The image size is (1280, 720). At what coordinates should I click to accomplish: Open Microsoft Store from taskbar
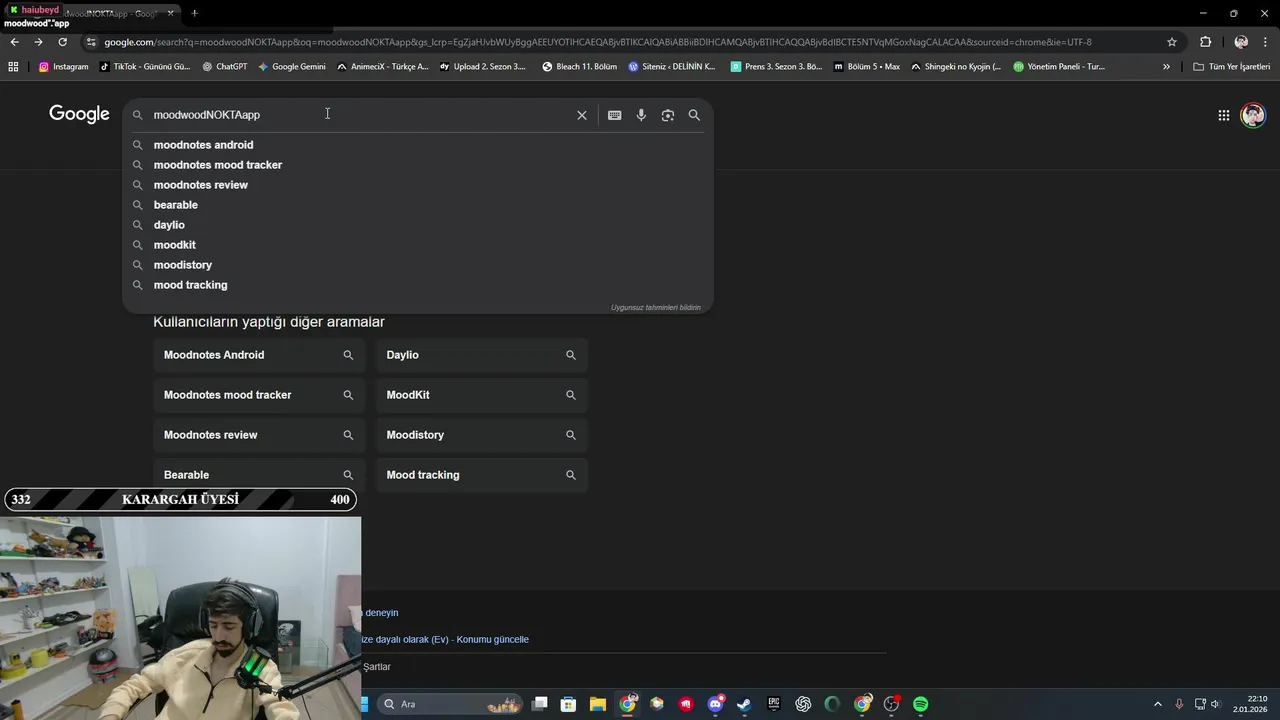tap(568, 704)
